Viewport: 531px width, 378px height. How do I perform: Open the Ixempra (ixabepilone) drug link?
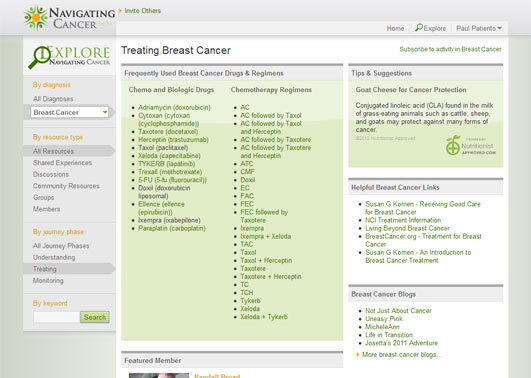[169, 220]
